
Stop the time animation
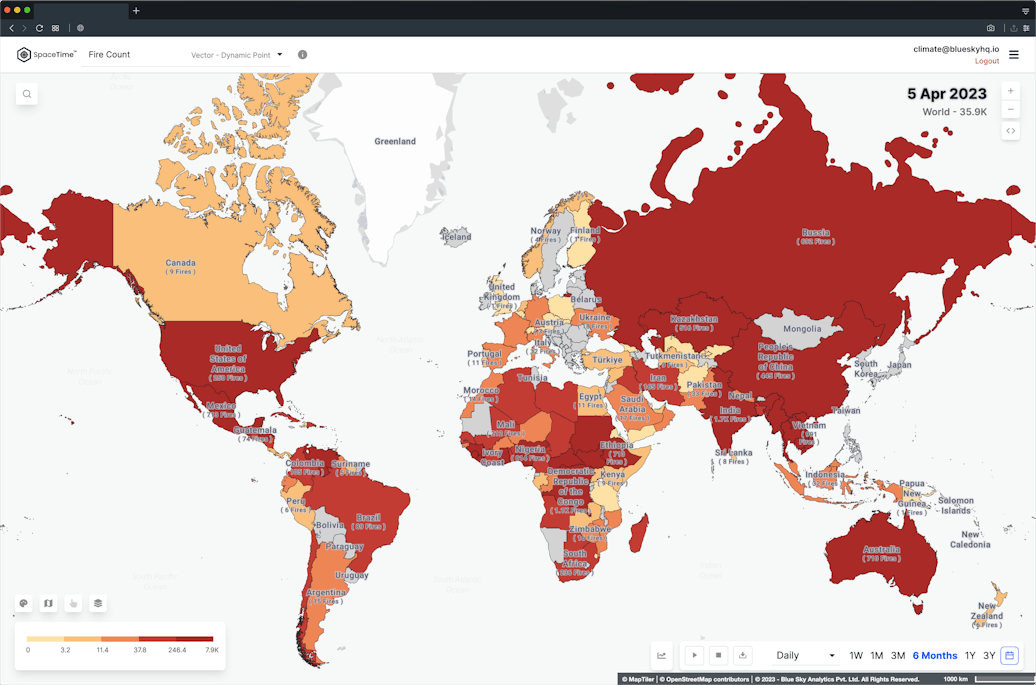pyautogui.click(x=718, y=655)
